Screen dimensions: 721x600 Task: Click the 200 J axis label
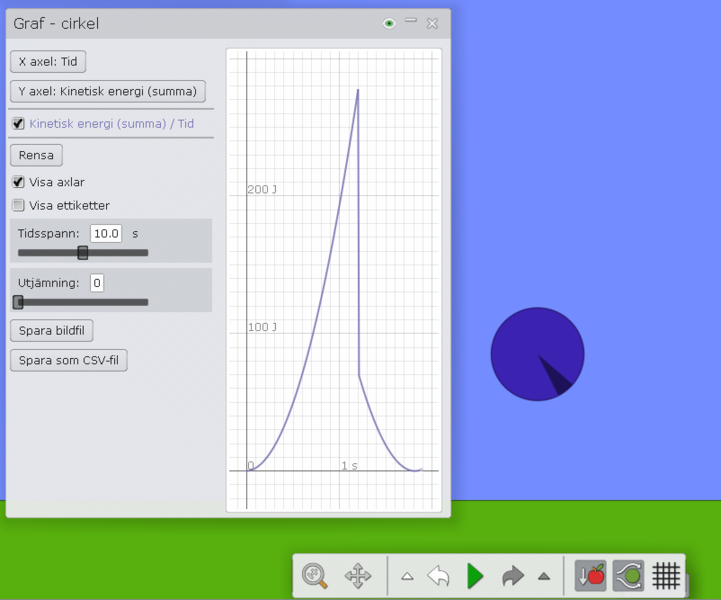tap(262, 189)
